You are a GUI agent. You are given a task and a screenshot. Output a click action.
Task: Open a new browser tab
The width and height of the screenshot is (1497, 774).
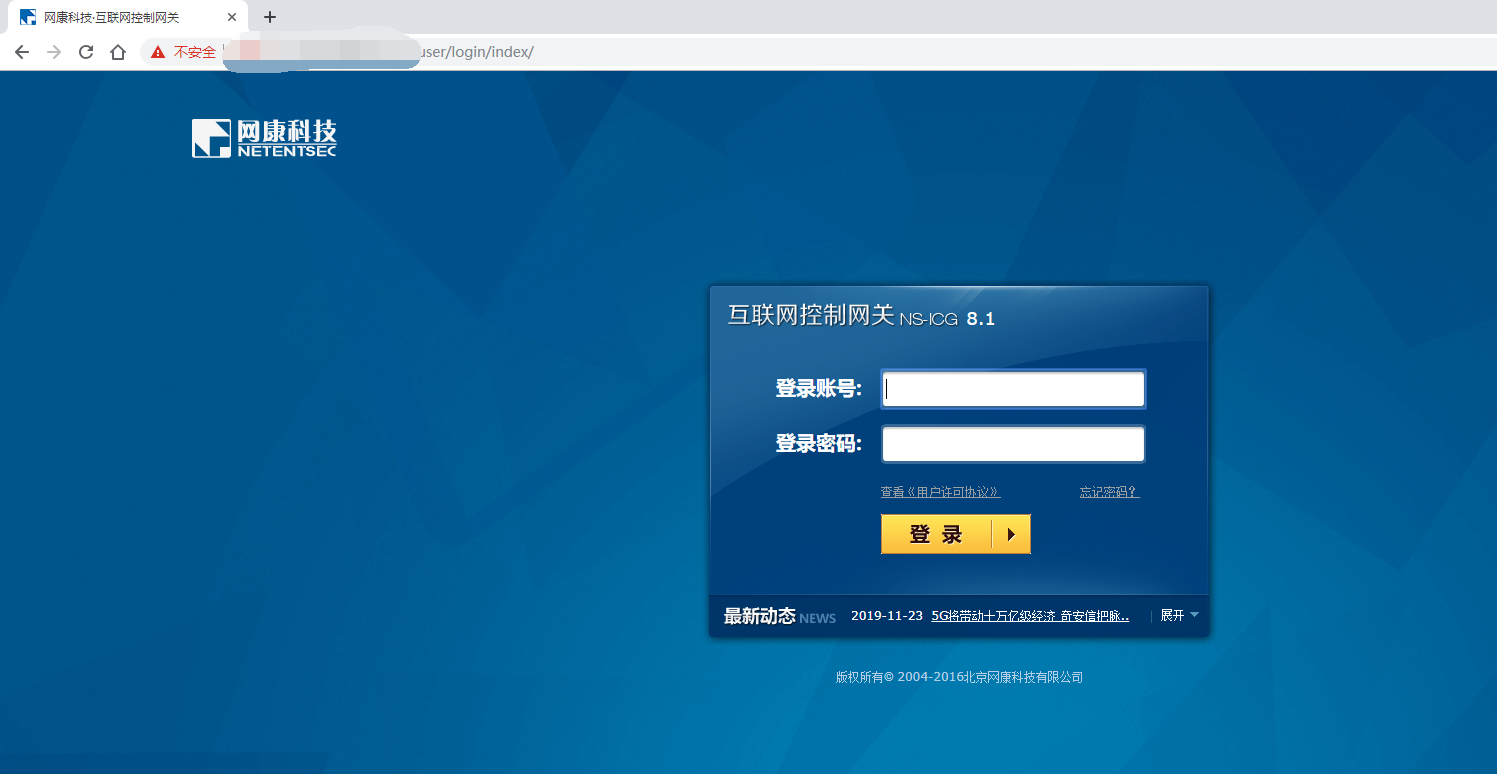point(270,17)
